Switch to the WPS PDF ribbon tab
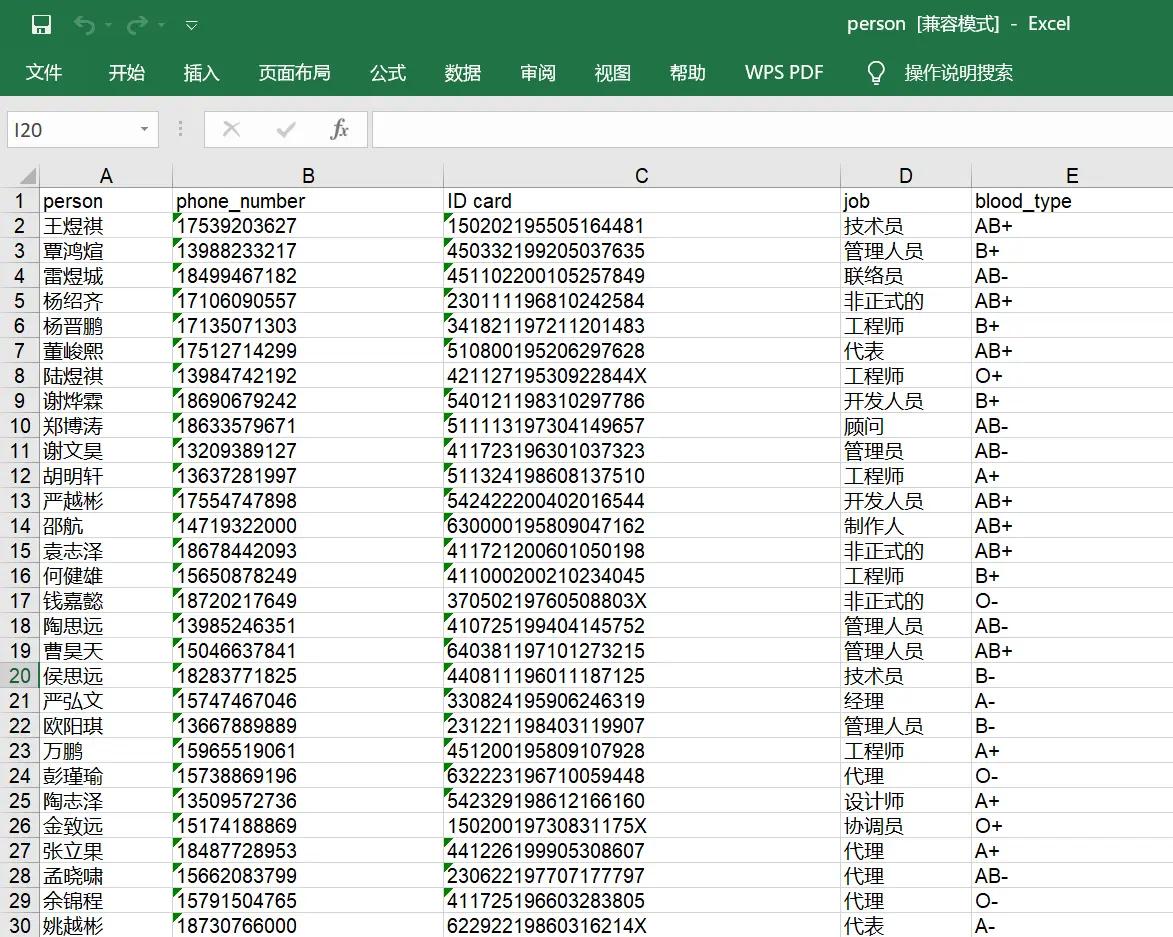The width and height of the screenshot is (1173, 937). [x=783, y=72]
